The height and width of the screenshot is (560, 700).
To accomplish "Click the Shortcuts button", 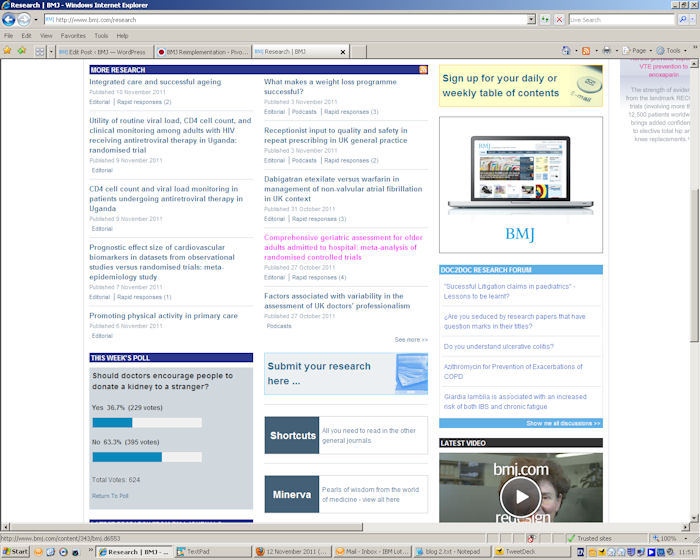I will [292, 435].
